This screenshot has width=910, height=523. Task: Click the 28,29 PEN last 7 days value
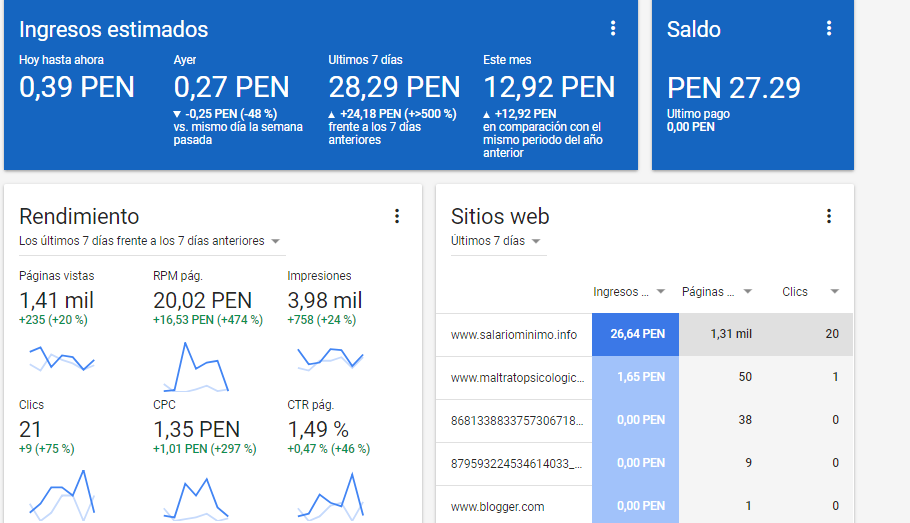(x=394, y=88)
